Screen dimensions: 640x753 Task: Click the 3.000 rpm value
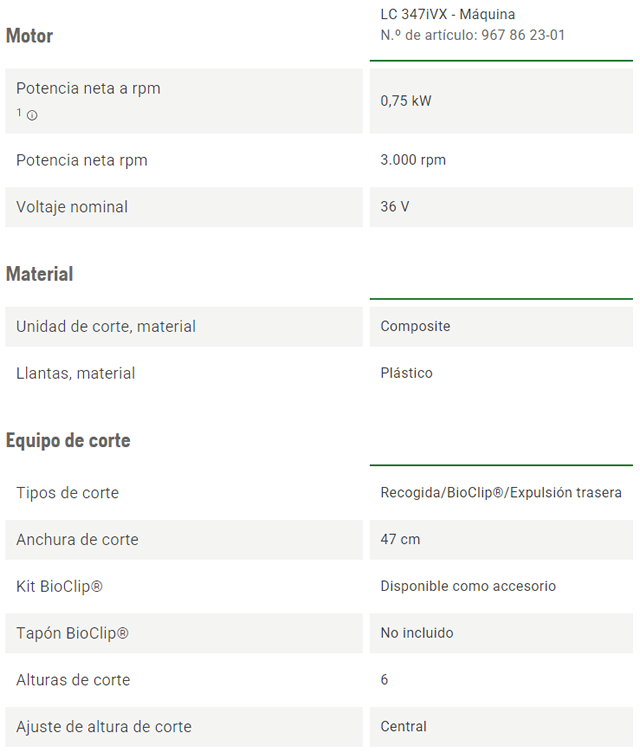[x=413, y=160]
